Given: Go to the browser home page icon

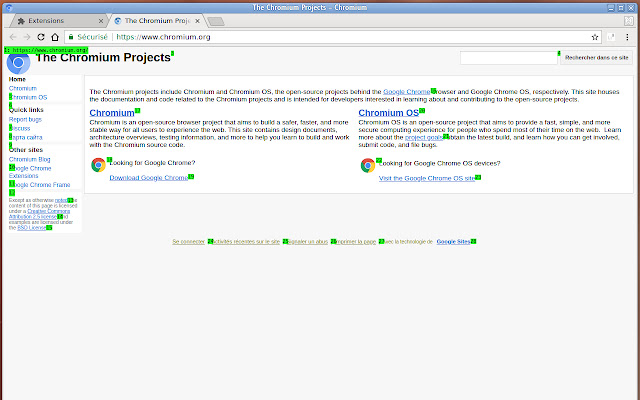Looking at the screenshot, I should click(x=55, y=37).
